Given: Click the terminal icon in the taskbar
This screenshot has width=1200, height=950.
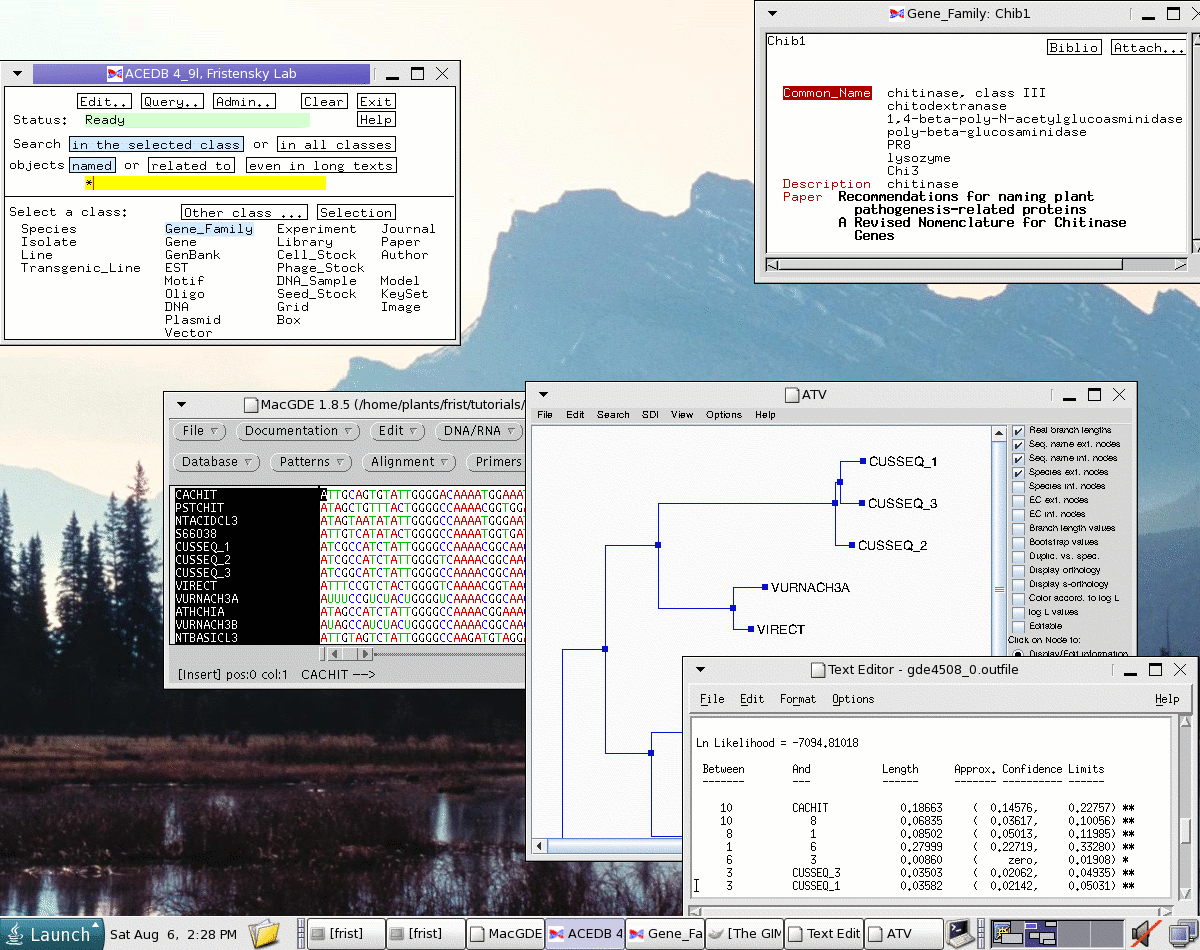Looking at the screenshot, I should point(959,933).
